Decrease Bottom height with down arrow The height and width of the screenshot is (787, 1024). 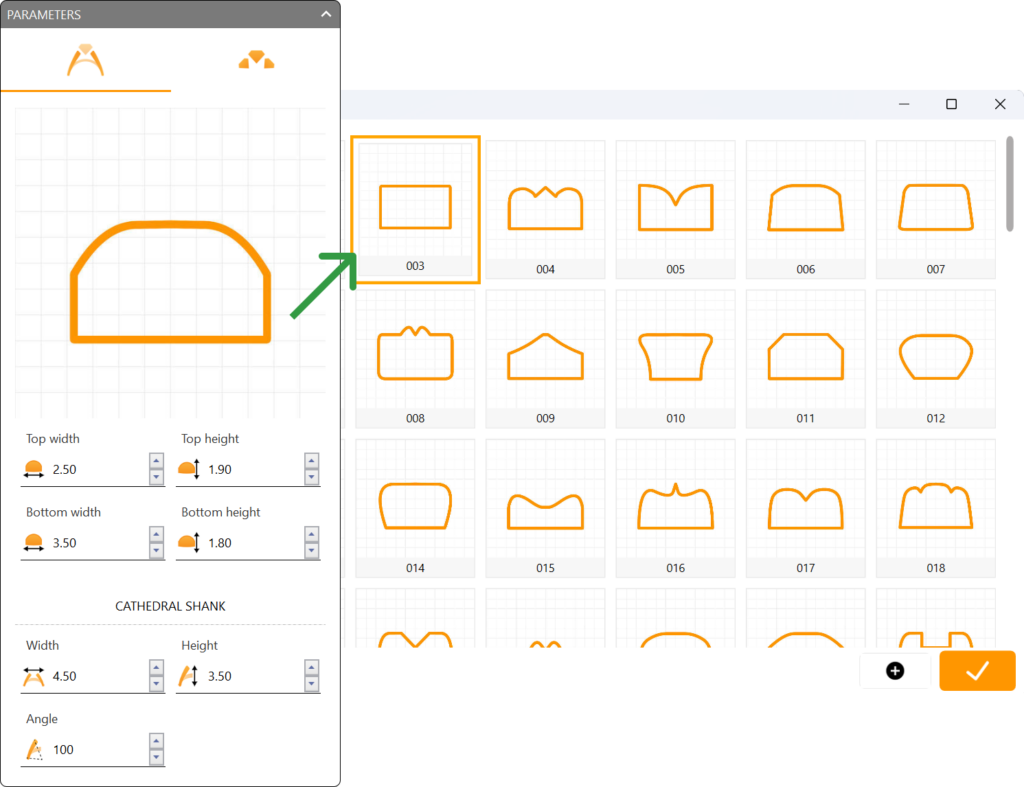312,551
